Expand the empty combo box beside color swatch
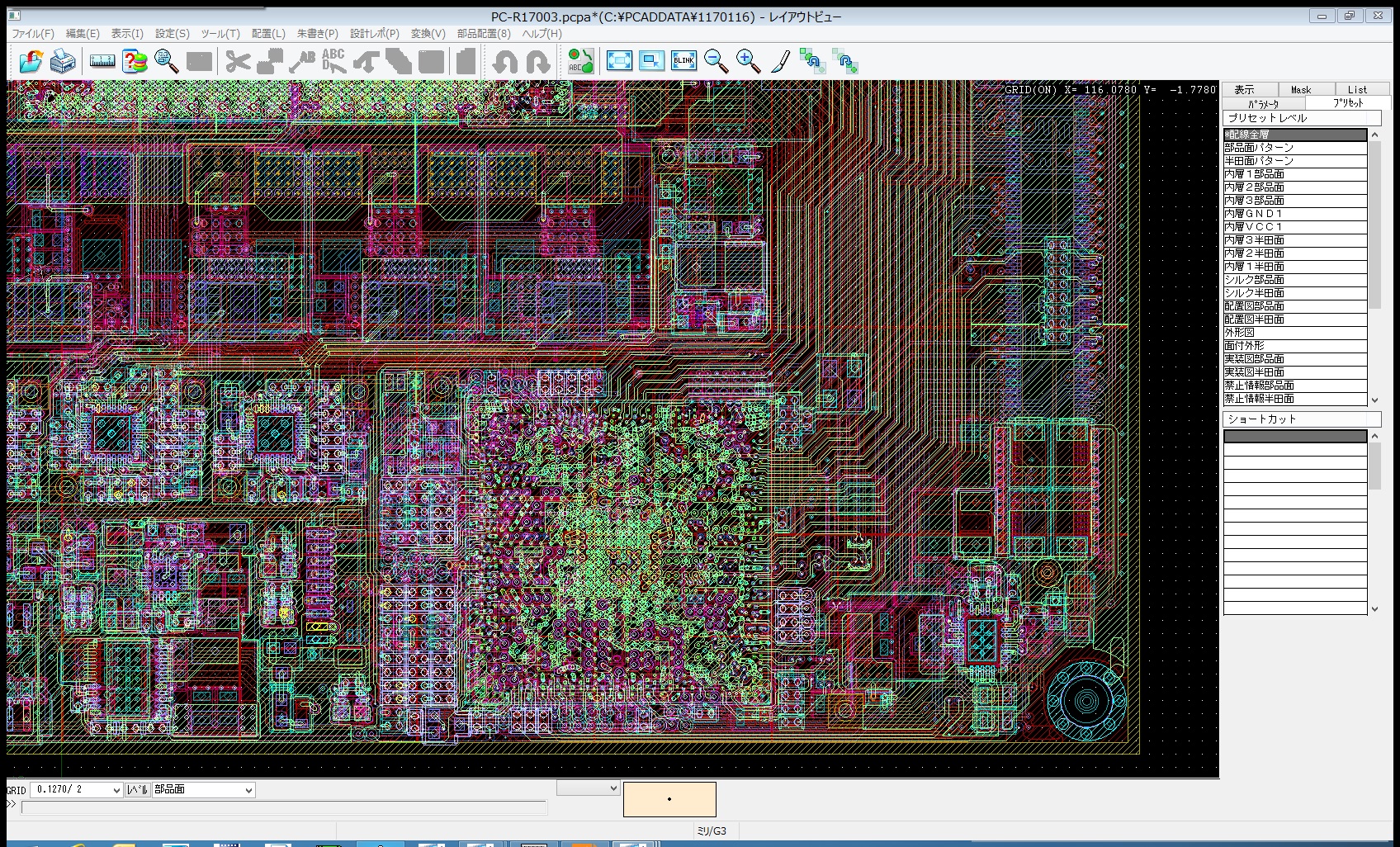The width and height of the screenshot is (1400, 847). tap(588, 788)
